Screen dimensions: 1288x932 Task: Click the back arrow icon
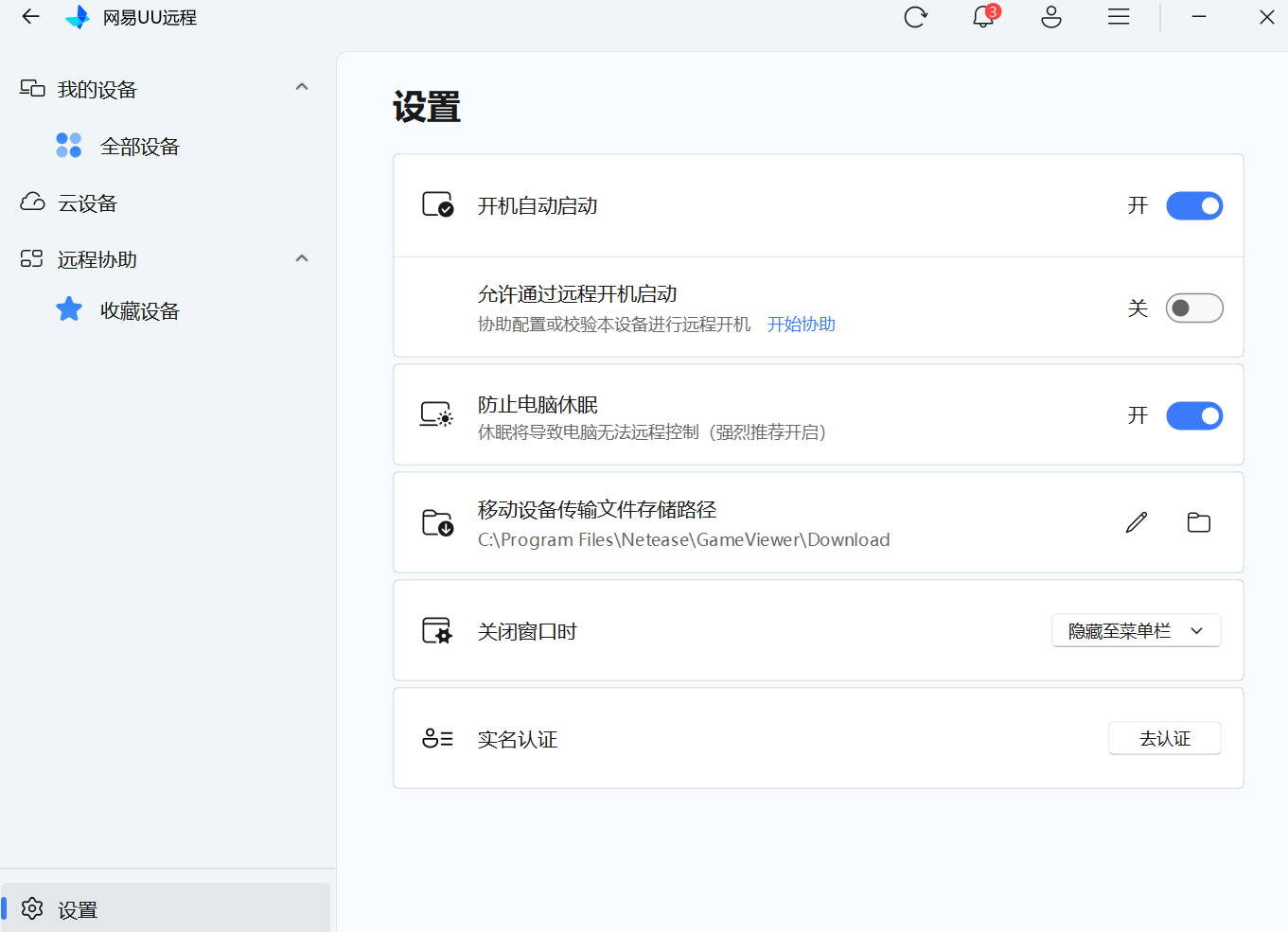coord(30,17)
